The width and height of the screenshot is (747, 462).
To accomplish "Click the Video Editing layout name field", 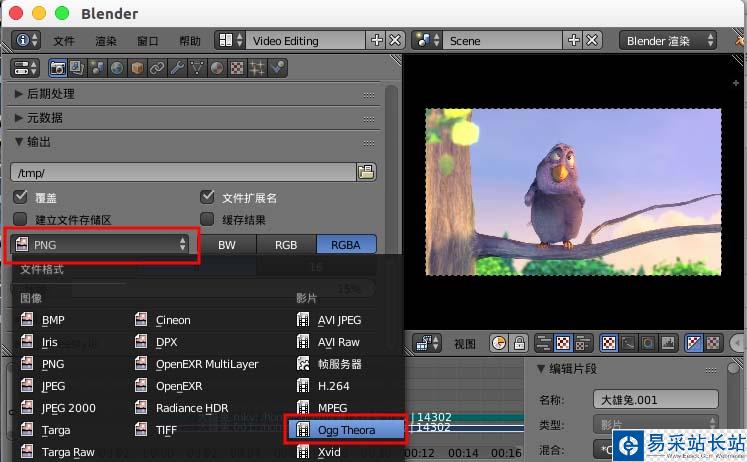I will pyautogui.click(x=305, y=40).
